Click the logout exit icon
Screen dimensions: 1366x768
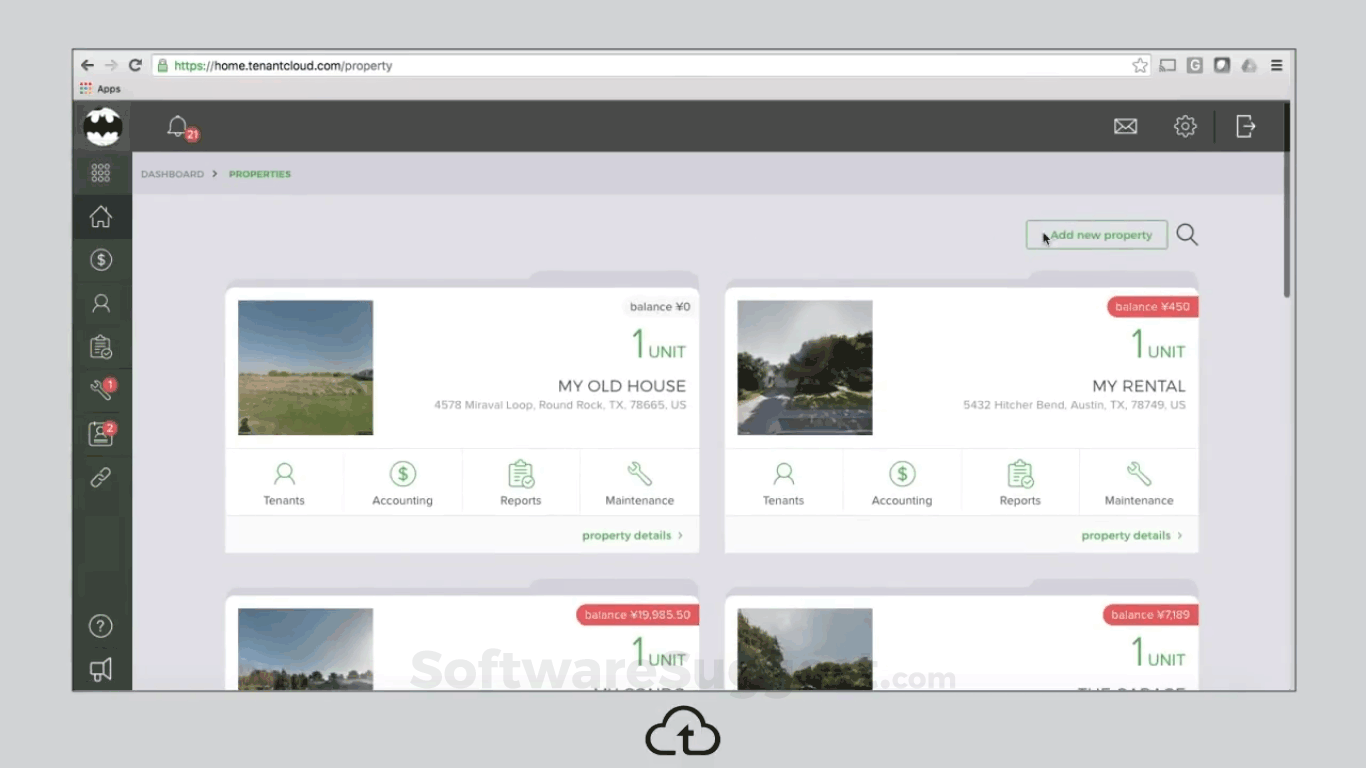(1245, 126)
